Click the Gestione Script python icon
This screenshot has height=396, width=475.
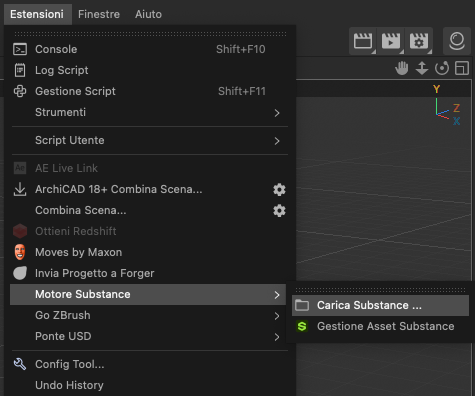coord(20,91)
